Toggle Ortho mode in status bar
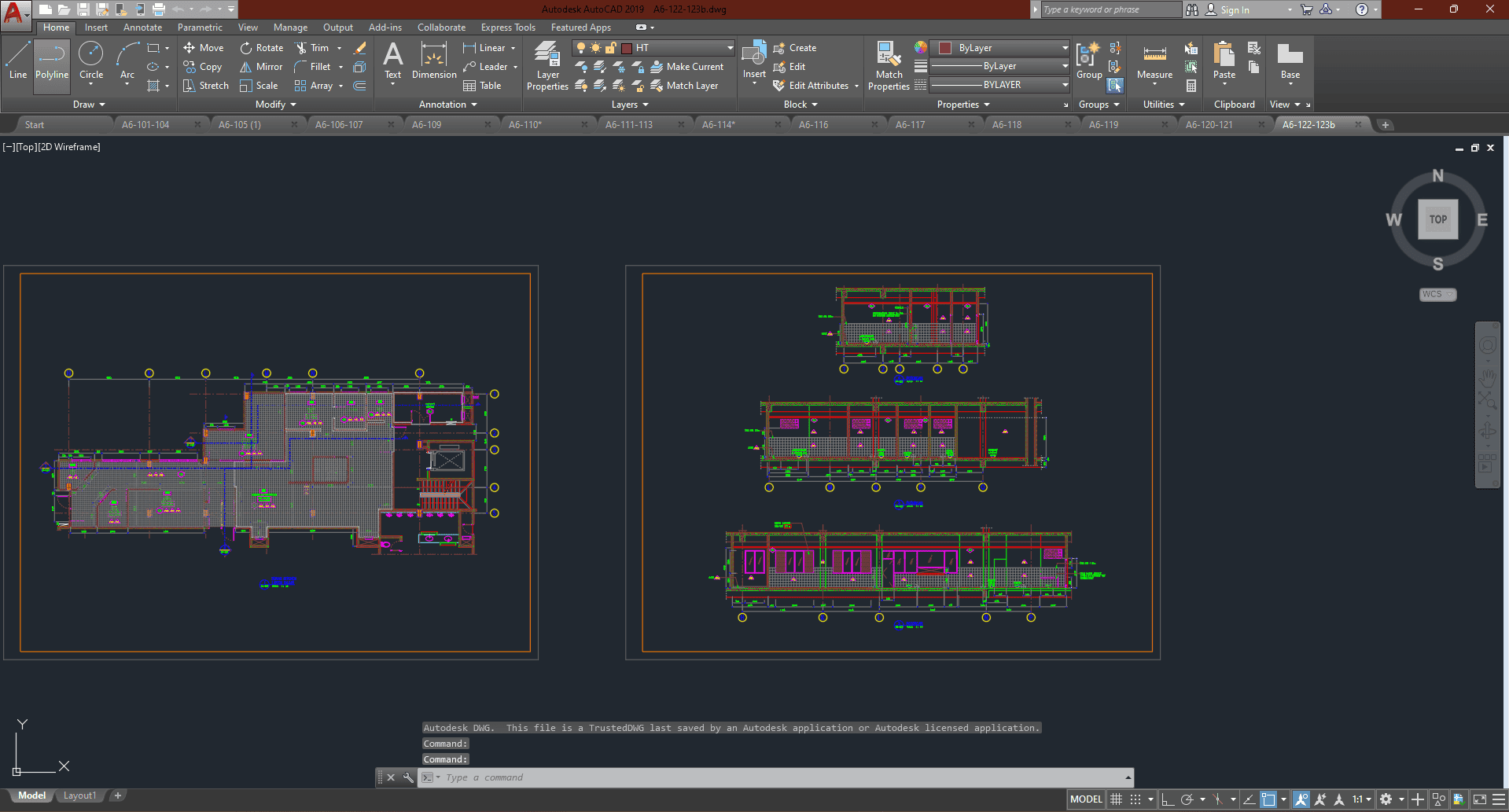 tap(1168, 799)
